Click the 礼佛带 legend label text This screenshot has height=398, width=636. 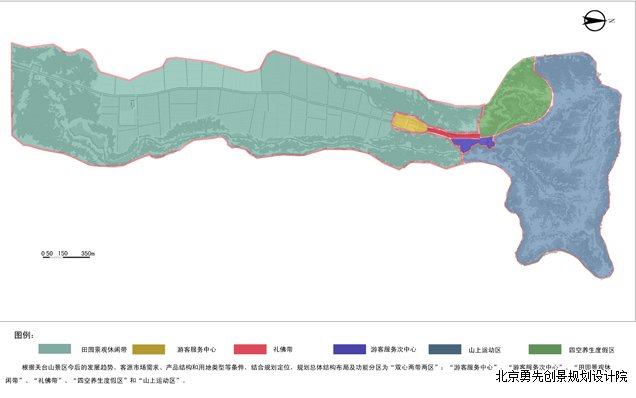tap(283, 349)
